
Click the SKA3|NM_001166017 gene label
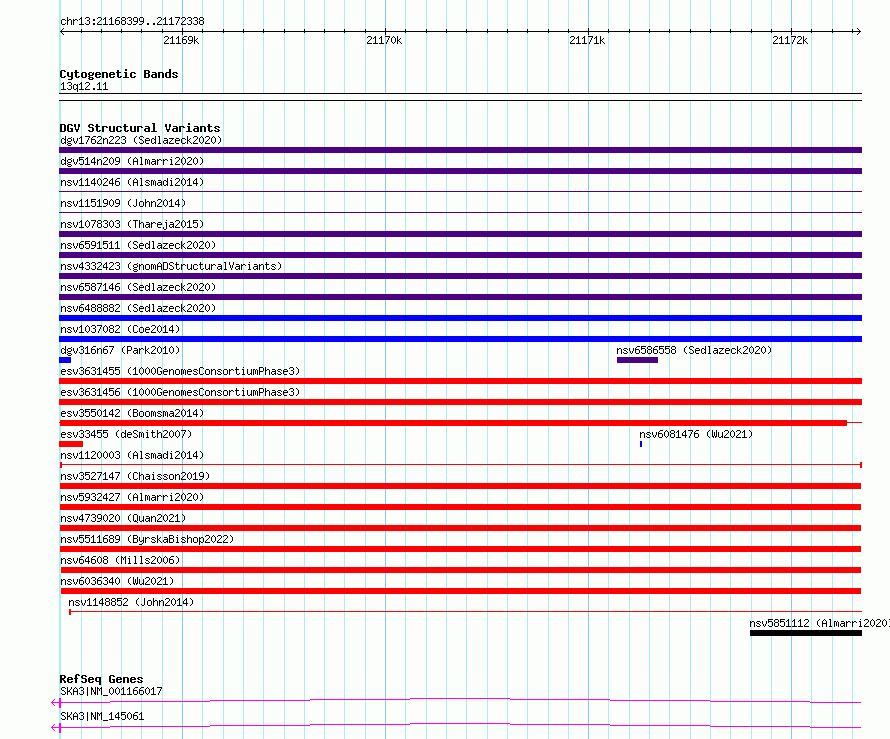pyautogui.click(x=111, y=691)
